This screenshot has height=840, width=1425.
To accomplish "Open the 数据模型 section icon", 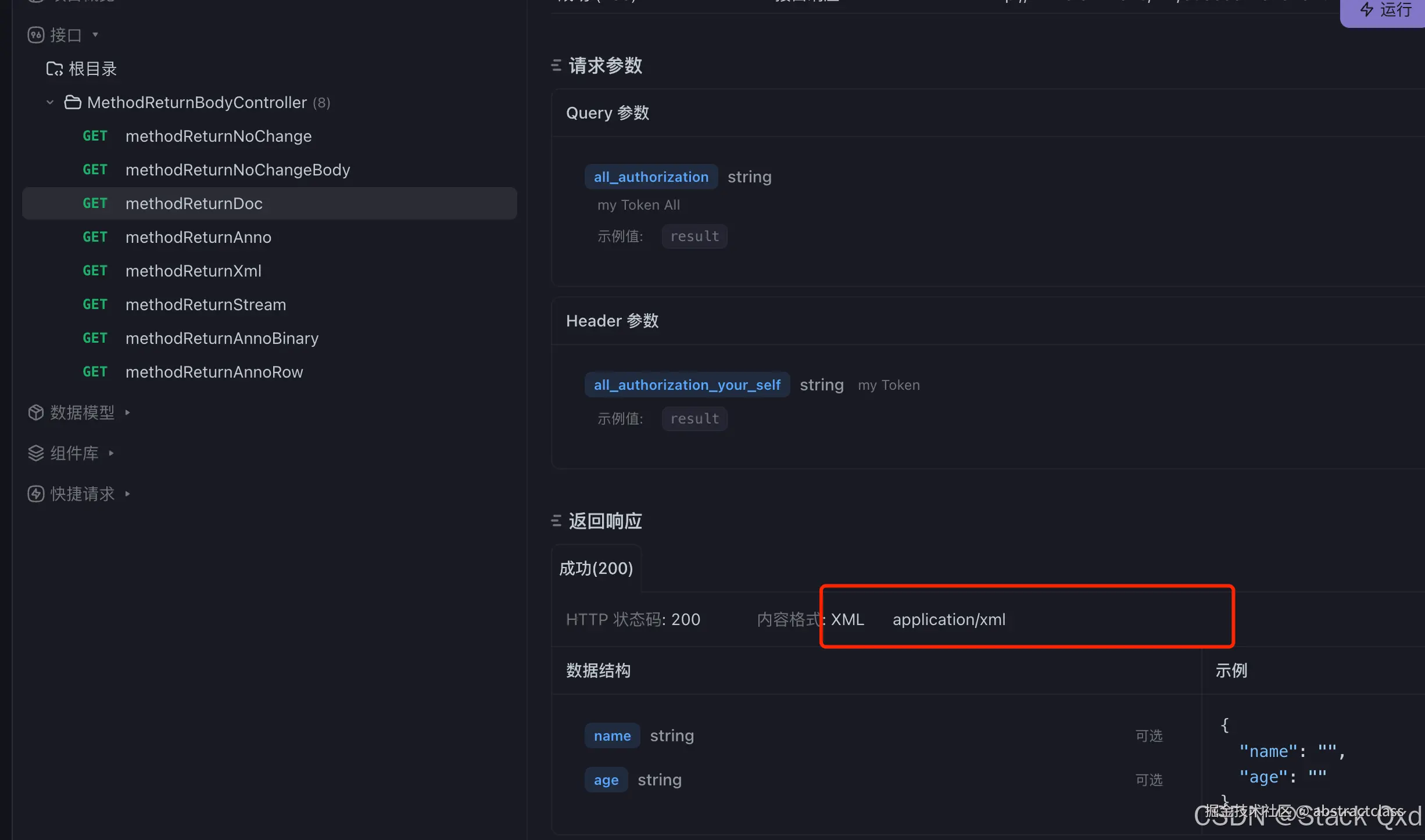I will click(x=35, y=412).
